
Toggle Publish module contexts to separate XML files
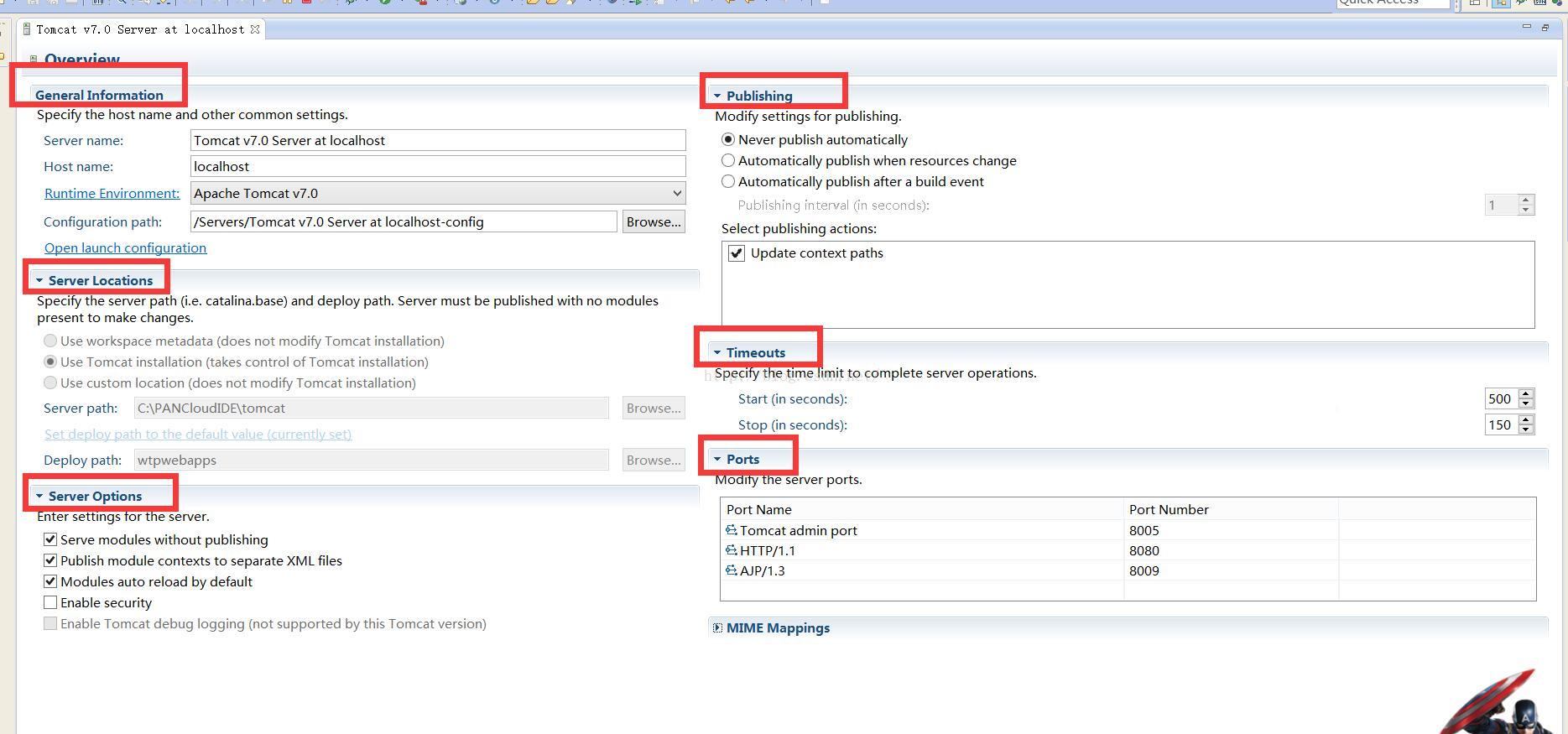tap(50, 560)
